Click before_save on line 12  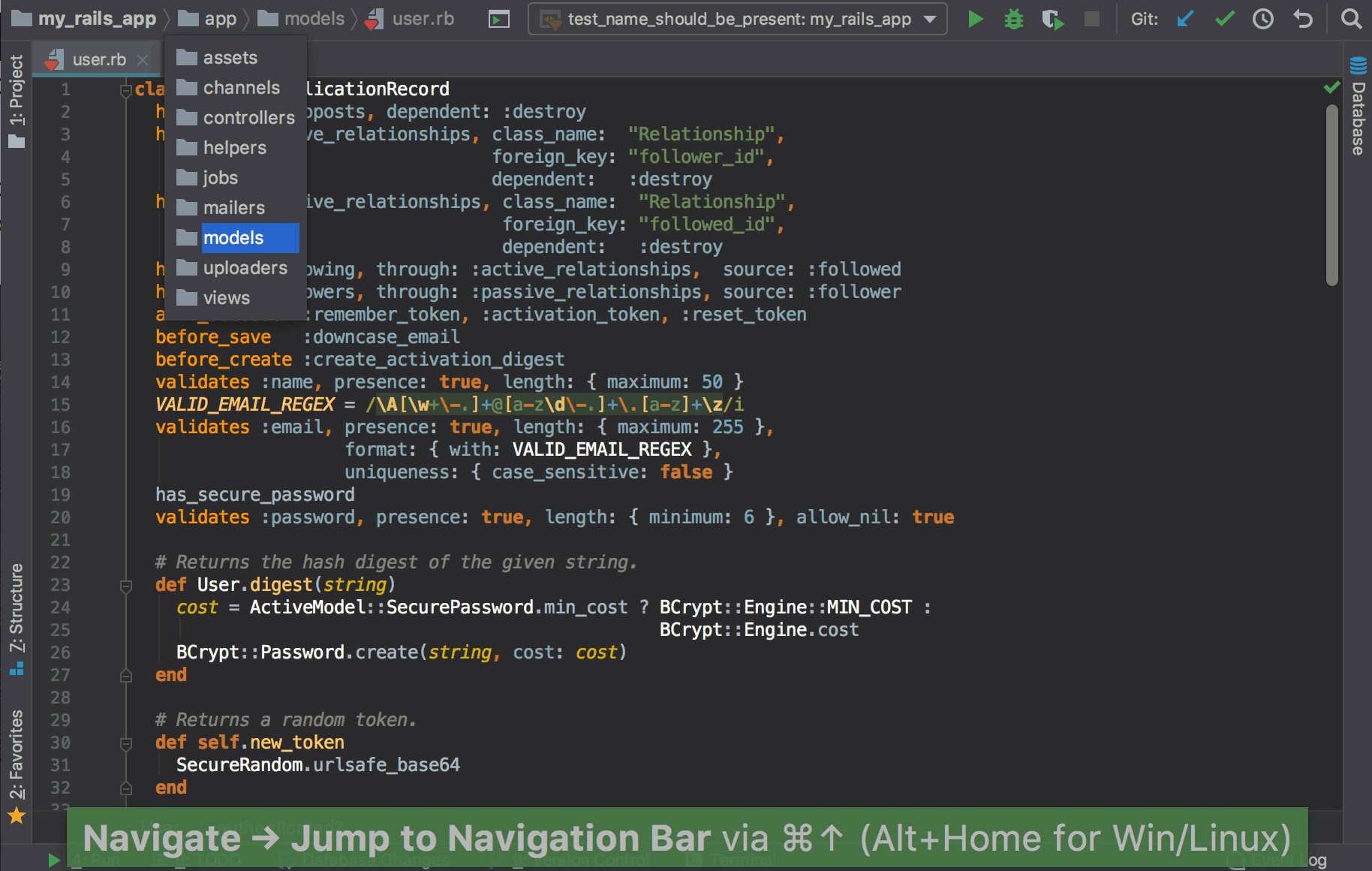(x=213, y=337)
